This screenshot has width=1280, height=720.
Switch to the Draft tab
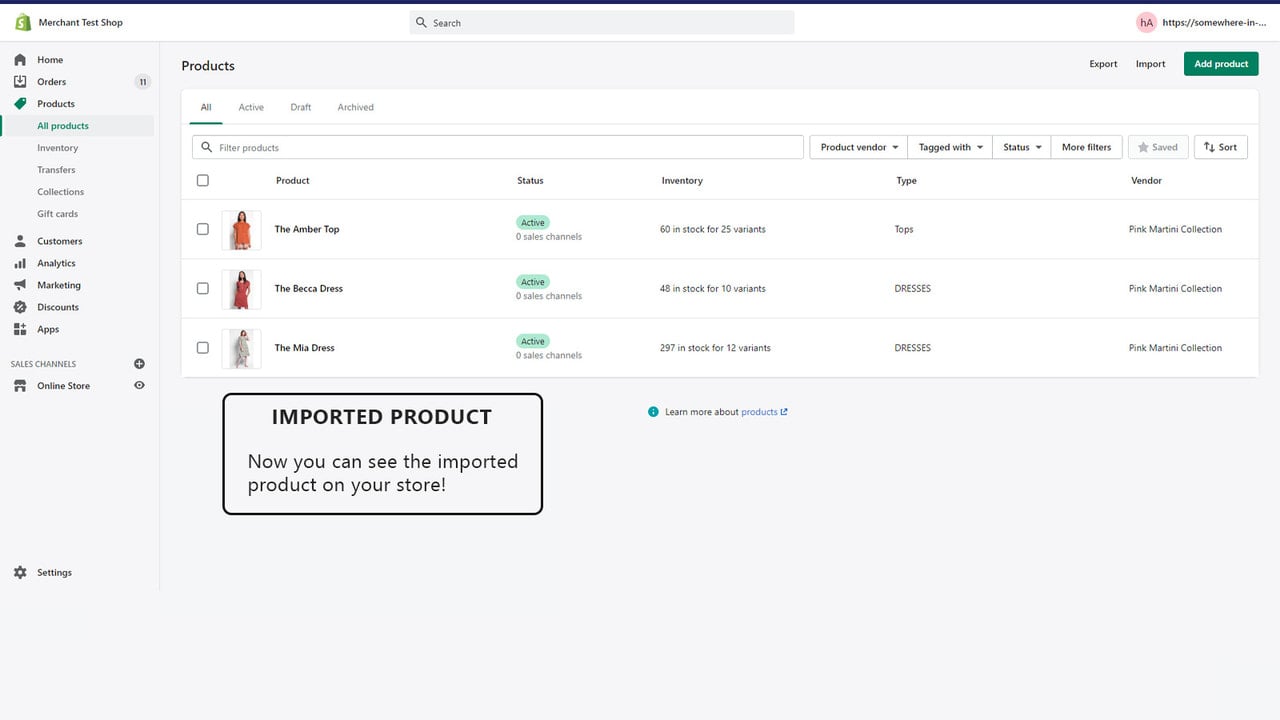coord(301,107)
